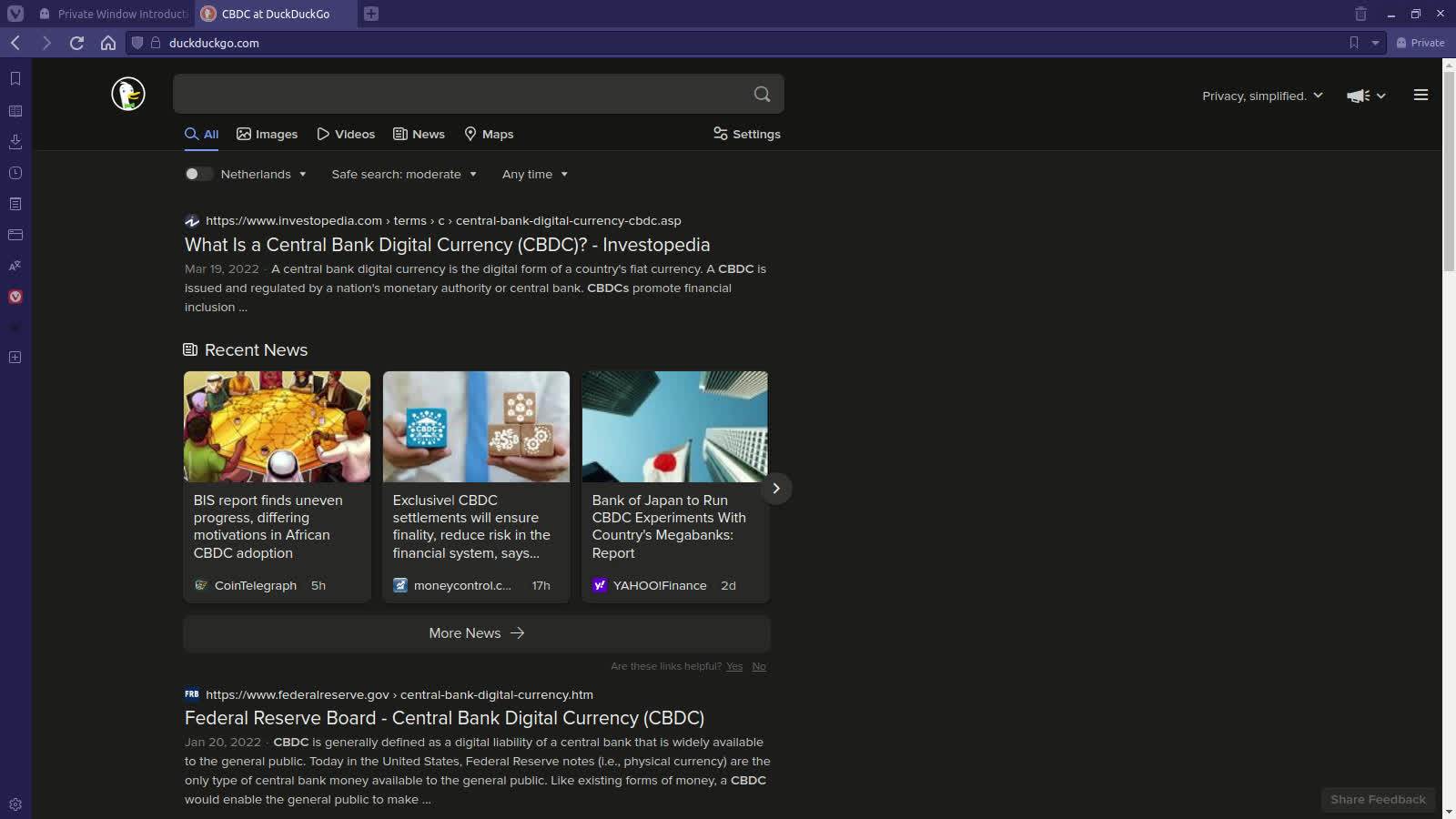The width and height of the screenshot is (1456, 819).
Task: Open the Notes panel in the sidebar
Action: click(15, 204)
